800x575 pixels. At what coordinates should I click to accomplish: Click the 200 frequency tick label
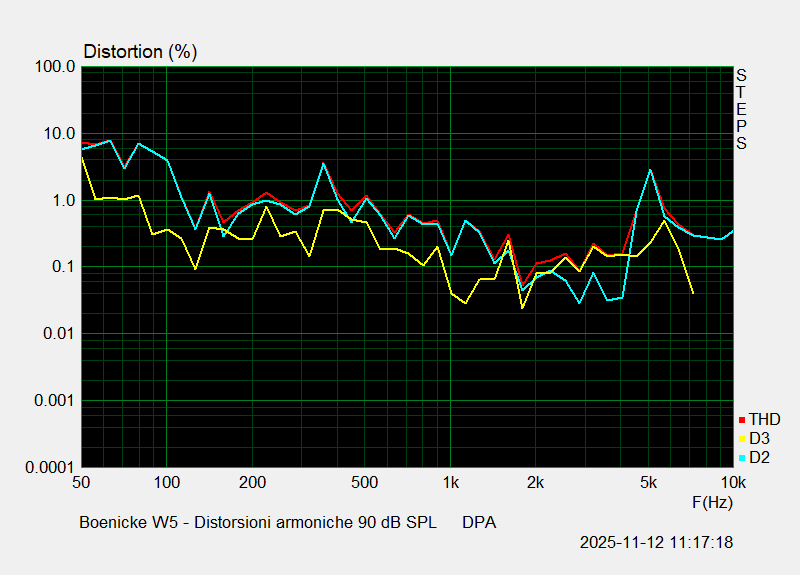point(252,483)
